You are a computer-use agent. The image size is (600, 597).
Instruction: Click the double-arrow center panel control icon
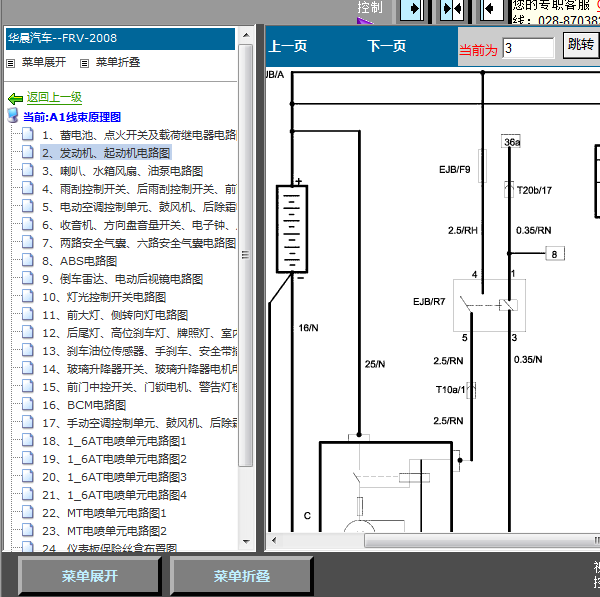point(452,9)
